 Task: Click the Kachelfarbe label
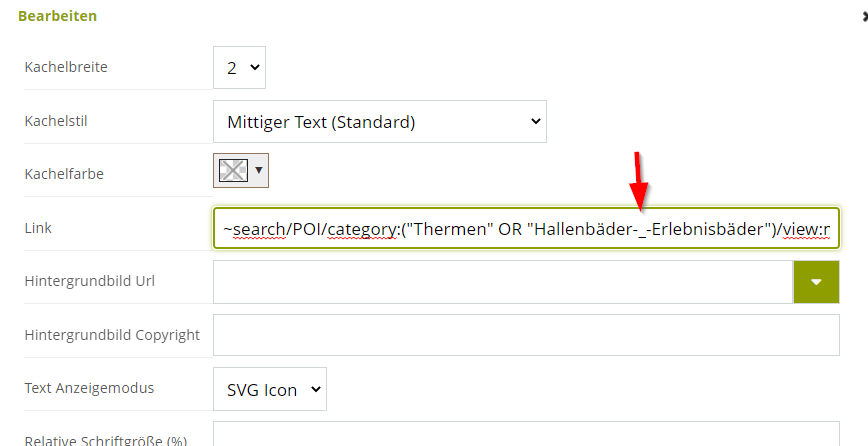click(64, 174)
